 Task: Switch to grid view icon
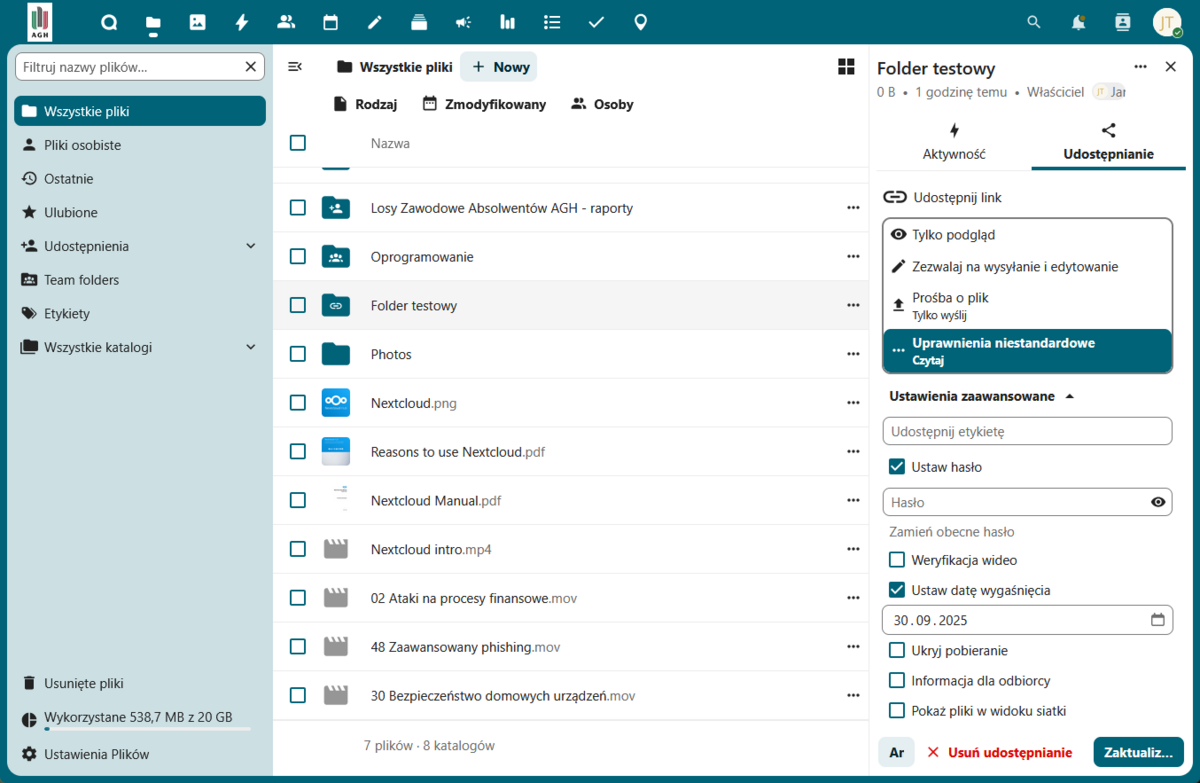[x=846, y=67]
